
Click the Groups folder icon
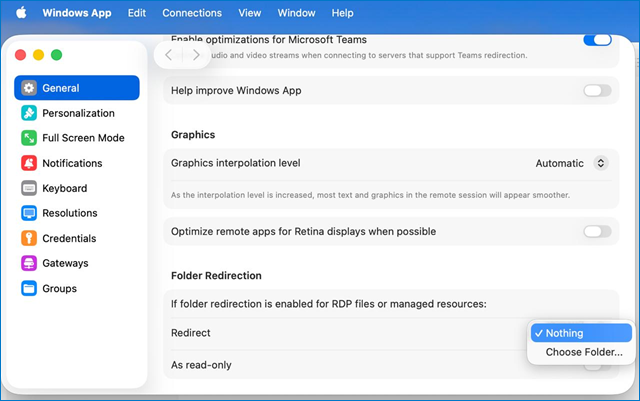click(x=29, y=288)
